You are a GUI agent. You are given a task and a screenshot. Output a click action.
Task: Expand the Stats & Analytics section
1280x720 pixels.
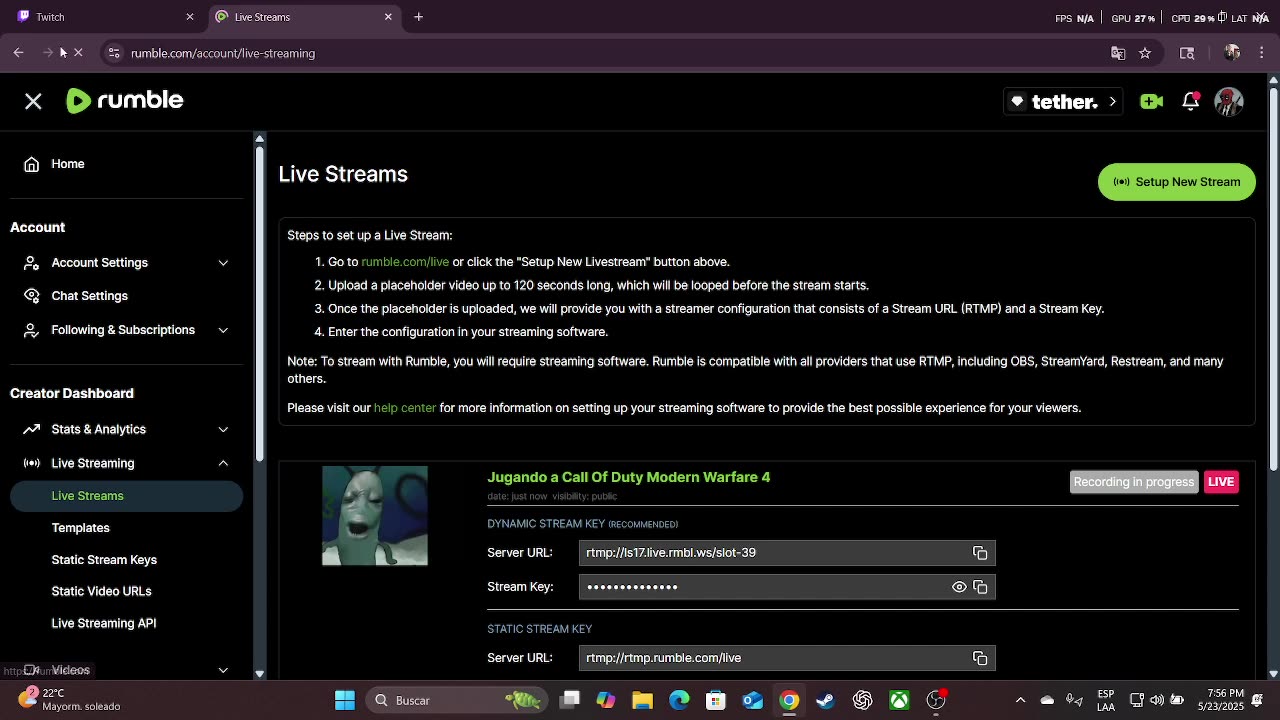point(223,430)
